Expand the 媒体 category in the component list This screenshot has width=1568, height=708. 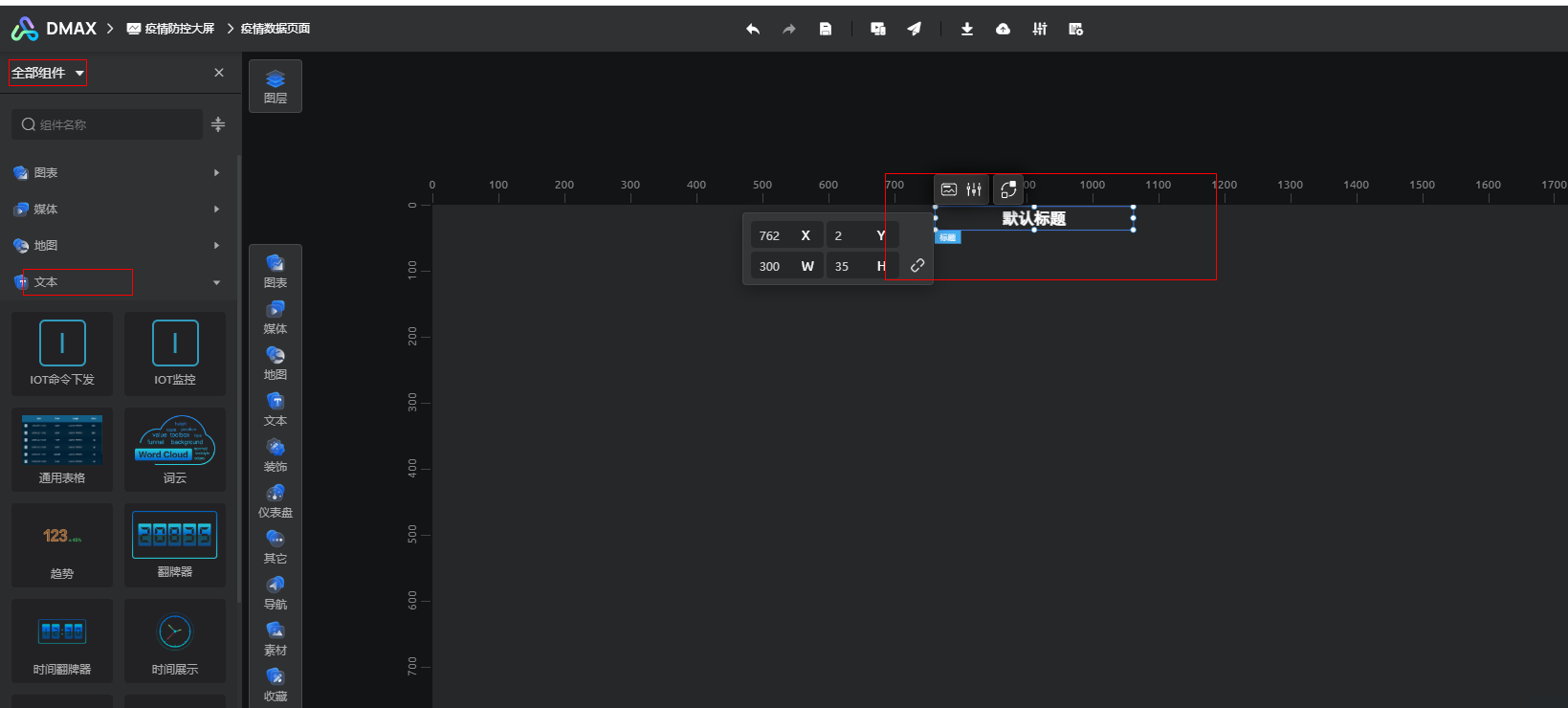click(121, 210)
